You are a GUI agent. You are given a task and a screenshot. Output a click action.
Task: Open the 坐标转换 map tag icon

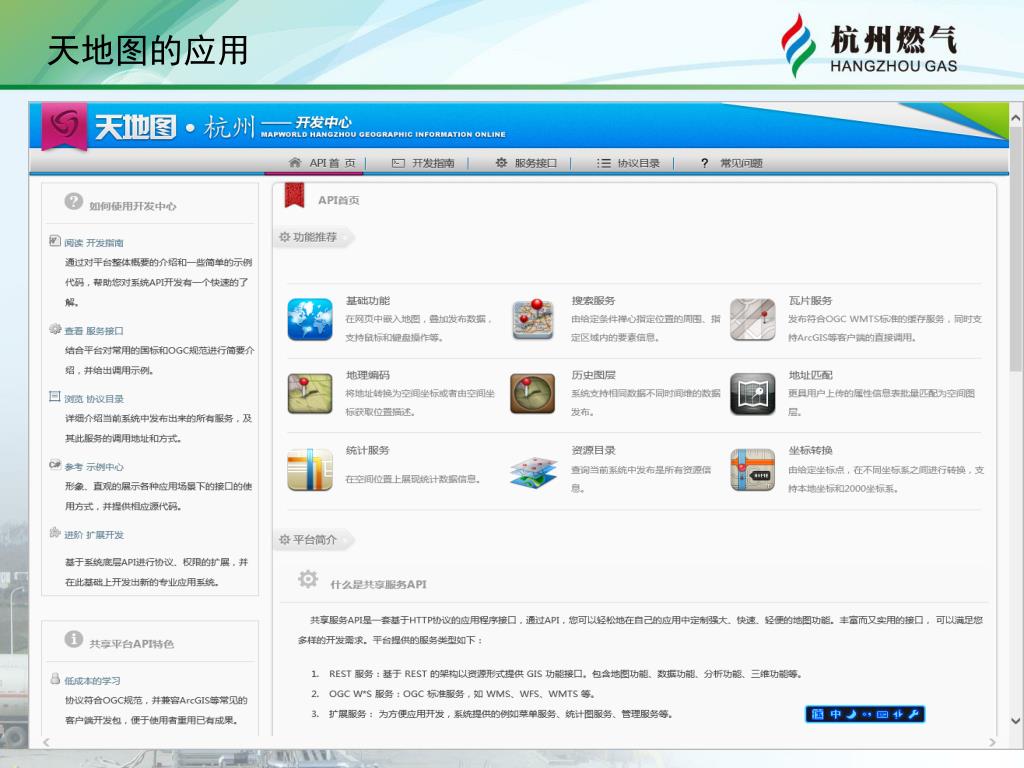(752, 469)
